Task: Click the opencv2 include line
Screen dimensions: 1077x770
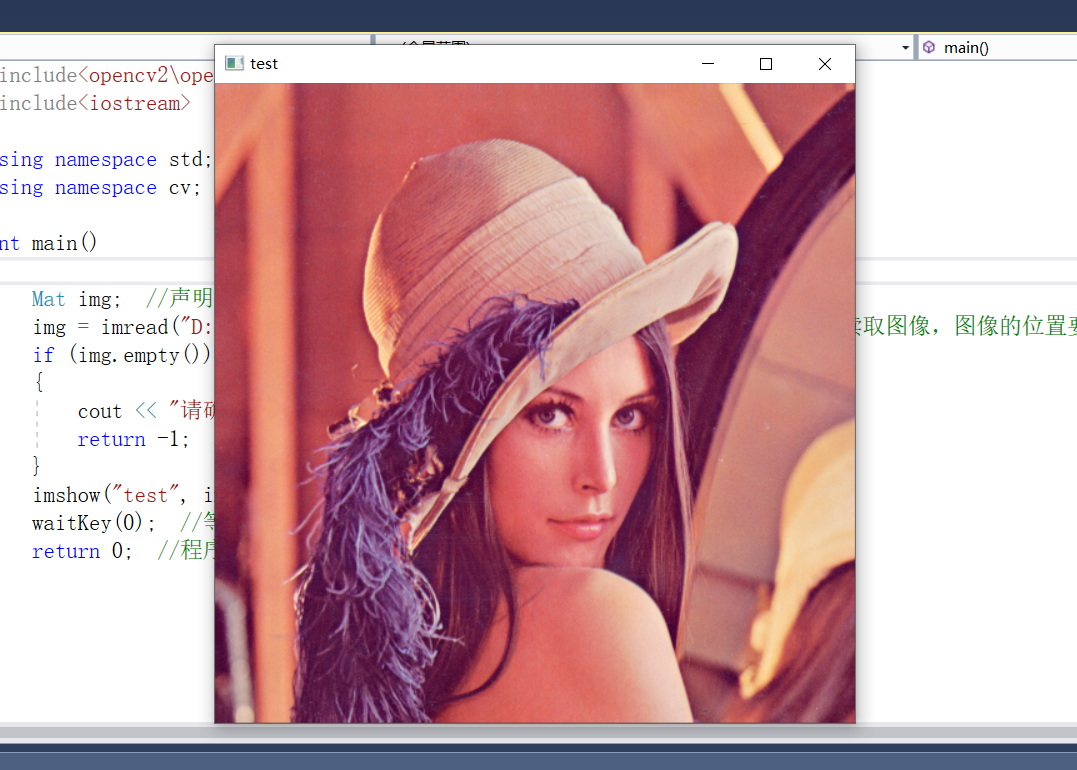Action: 106,75
